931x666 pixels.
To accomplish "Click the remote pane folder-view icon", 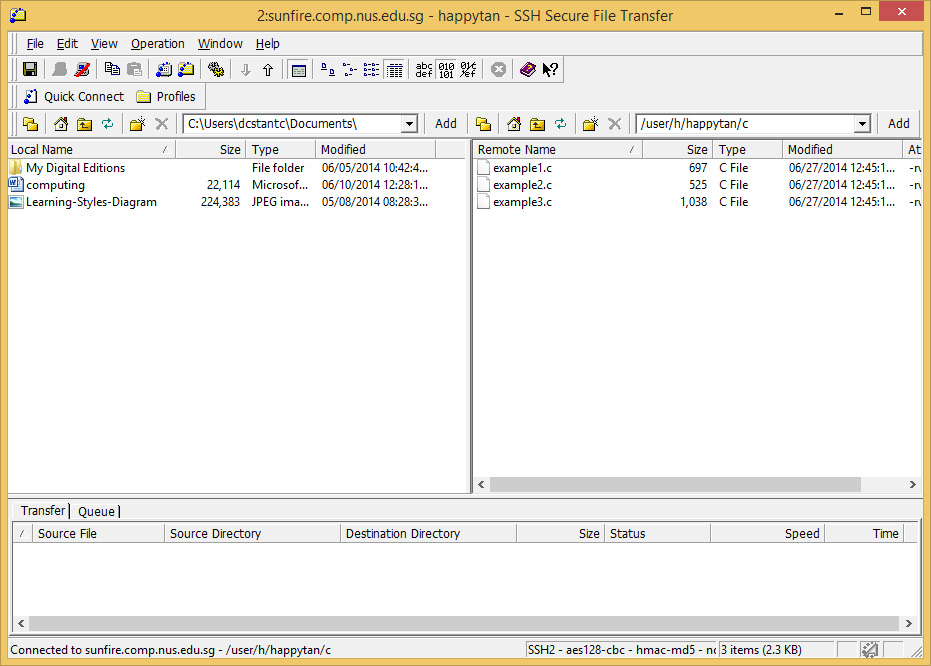I will click(x=484, y=124).
